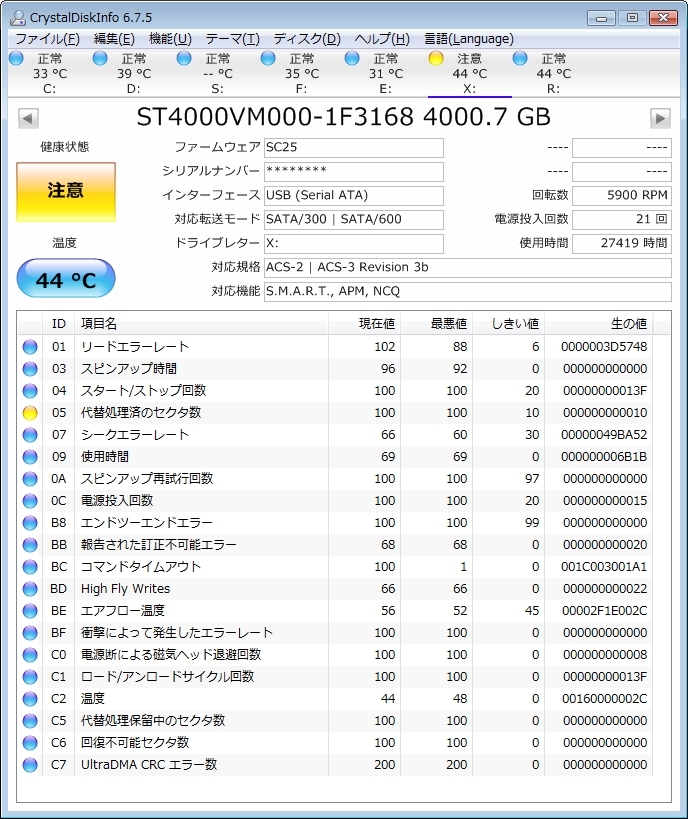
Task: Click status icon for BD High Fly Writes
Action: pos(30,589)
